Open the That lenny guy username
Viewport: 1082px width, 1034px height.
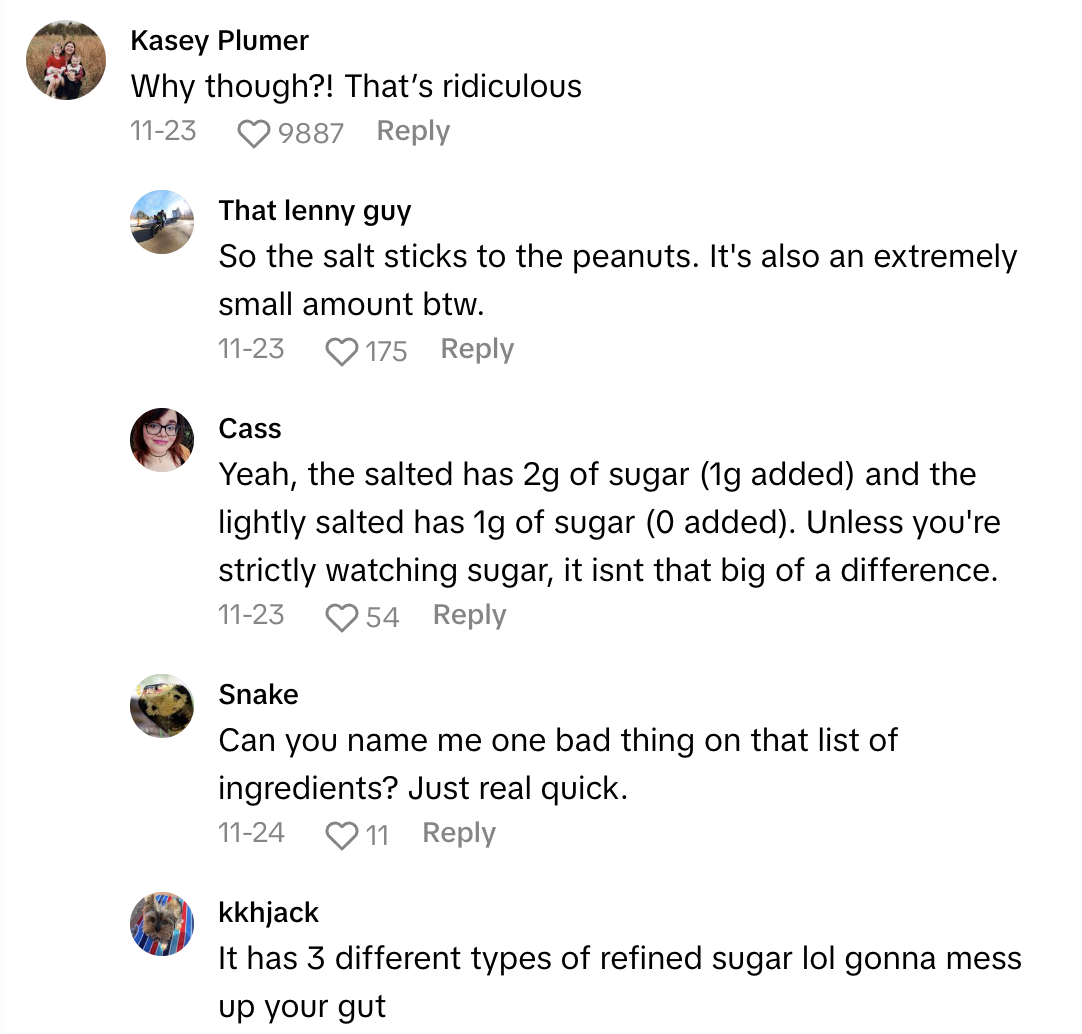pyautogui.click(x=315, y=211)
